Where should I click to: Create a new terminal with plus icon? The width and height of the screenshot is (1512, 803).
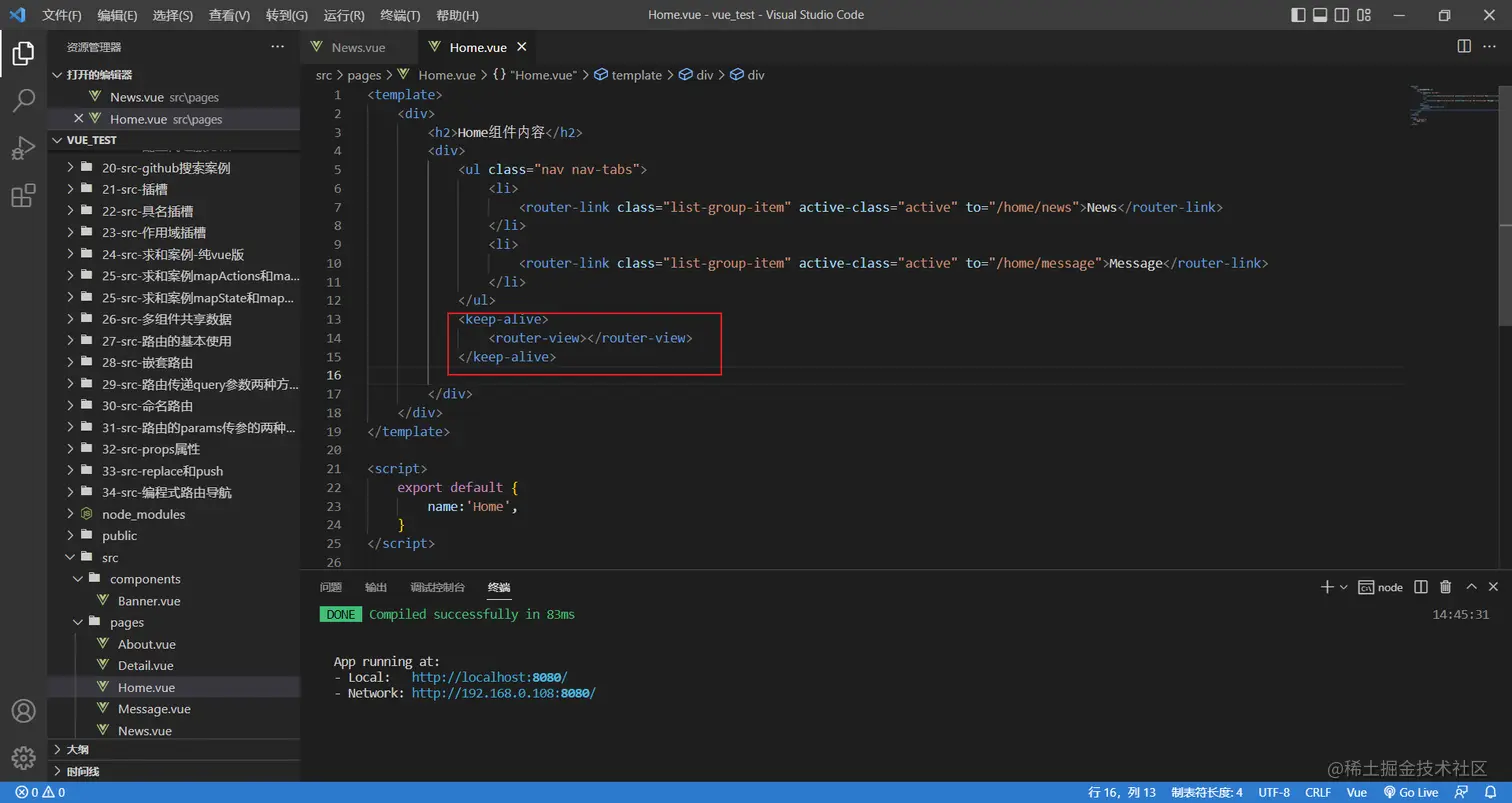[1327, 587]
